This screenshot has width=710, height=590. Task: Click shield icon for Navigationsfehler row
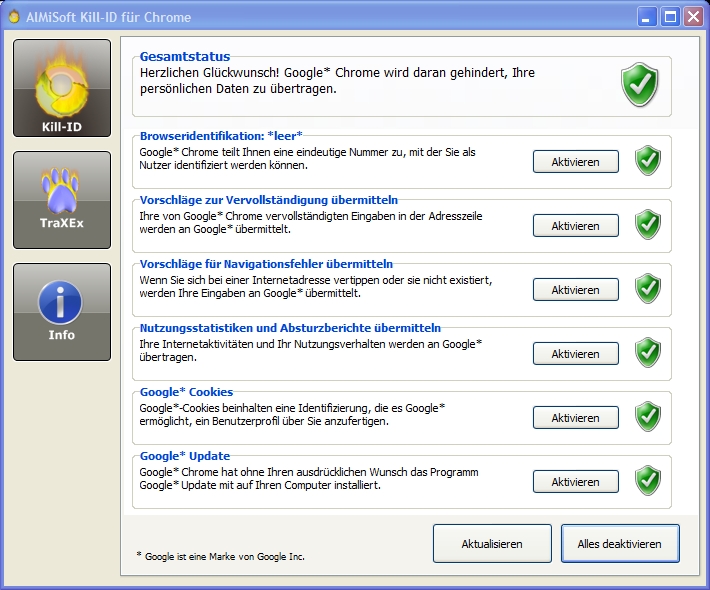[x=648, y=288]
